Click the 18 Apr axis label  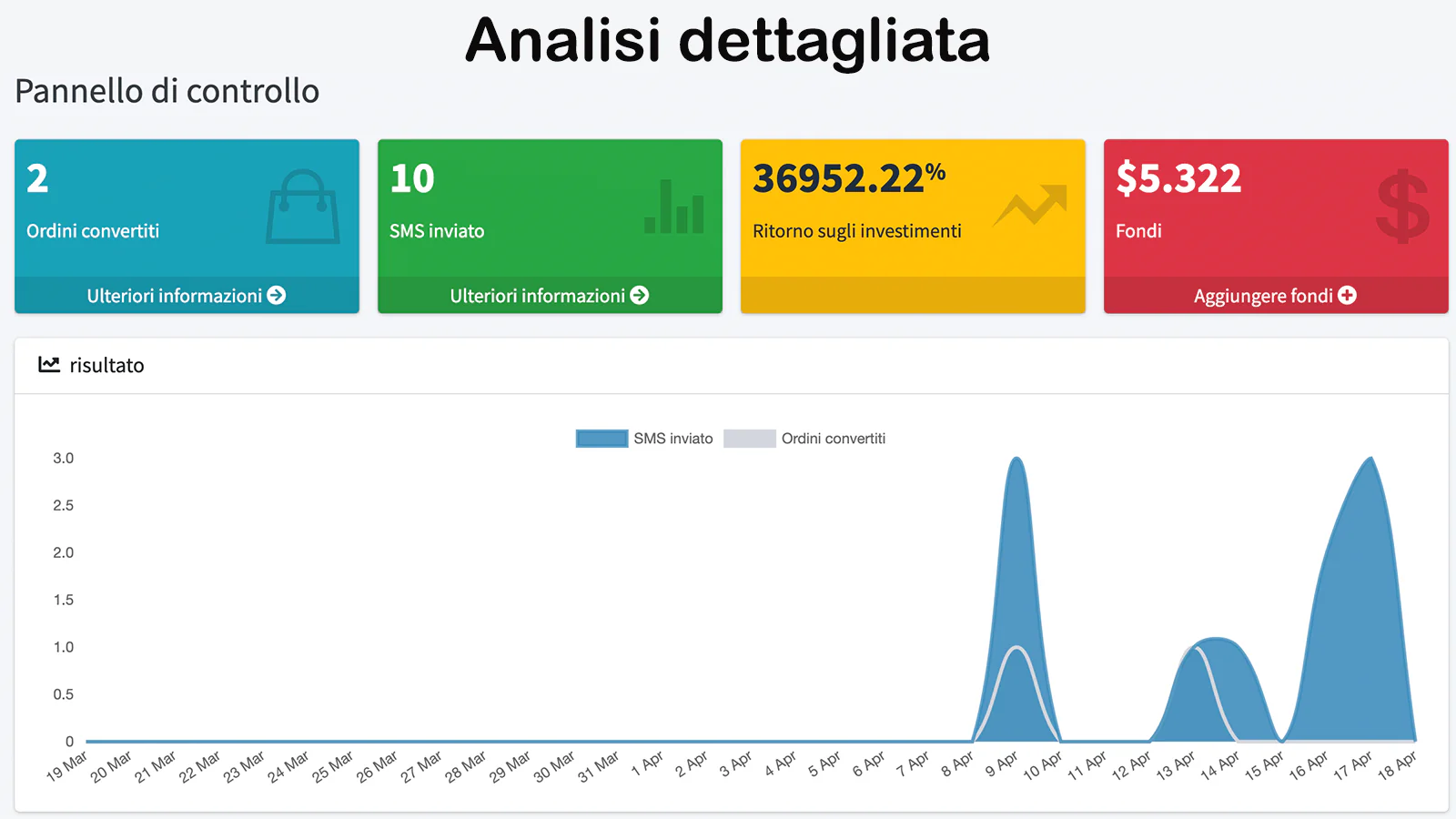coord(1398,766)
